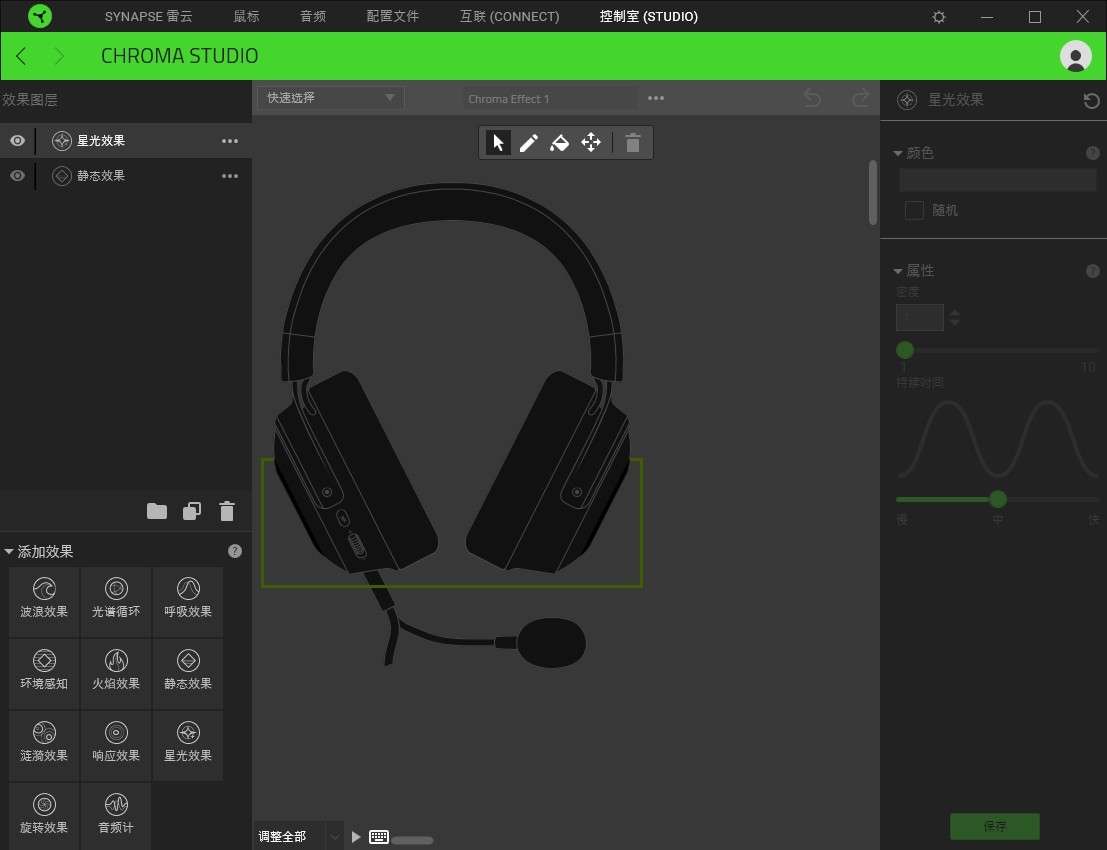Open help for 属性 section
1107x850 pixels.
pos(1092,270)
